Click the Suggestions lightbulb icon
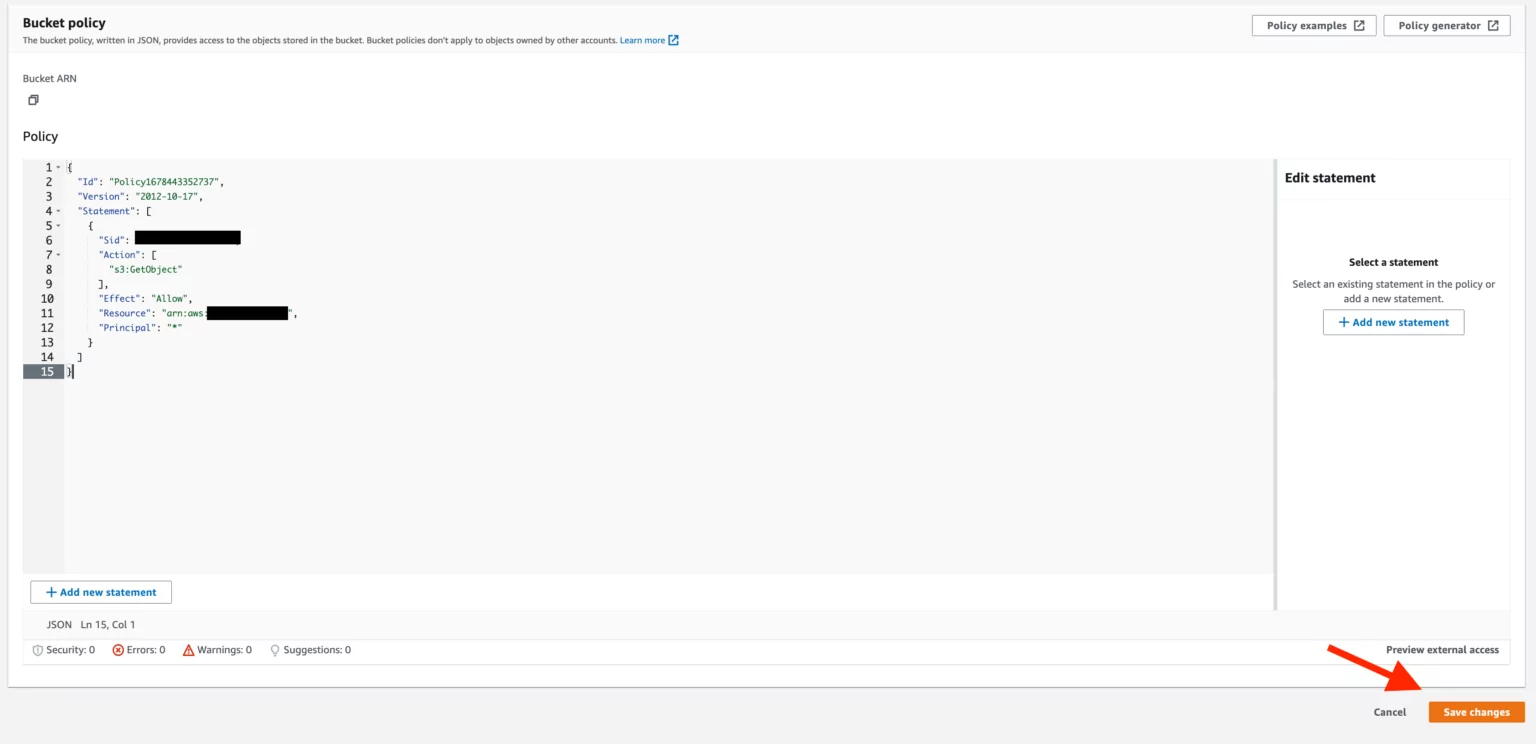The width and height of the screenshot is (1536, 744). pyautogui.click(x=274, y=650)
